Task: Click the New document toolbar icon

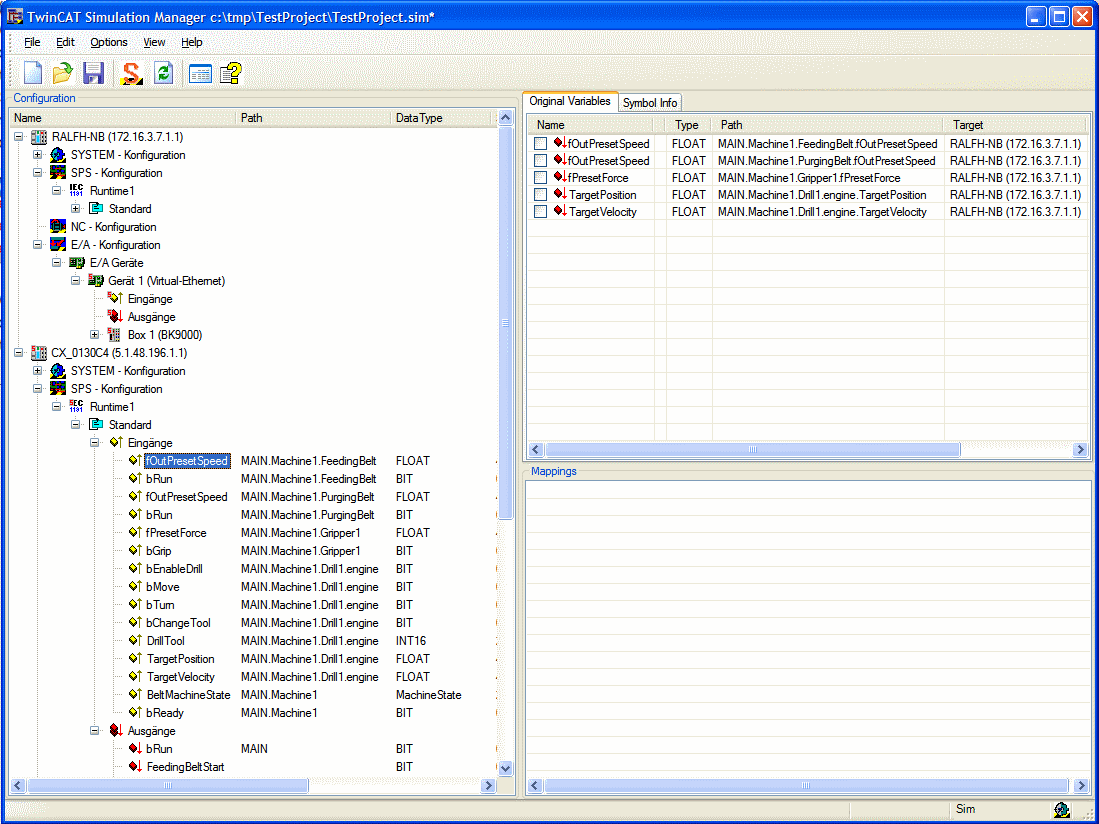Action: pyautogui.click(x=33, y=73)
